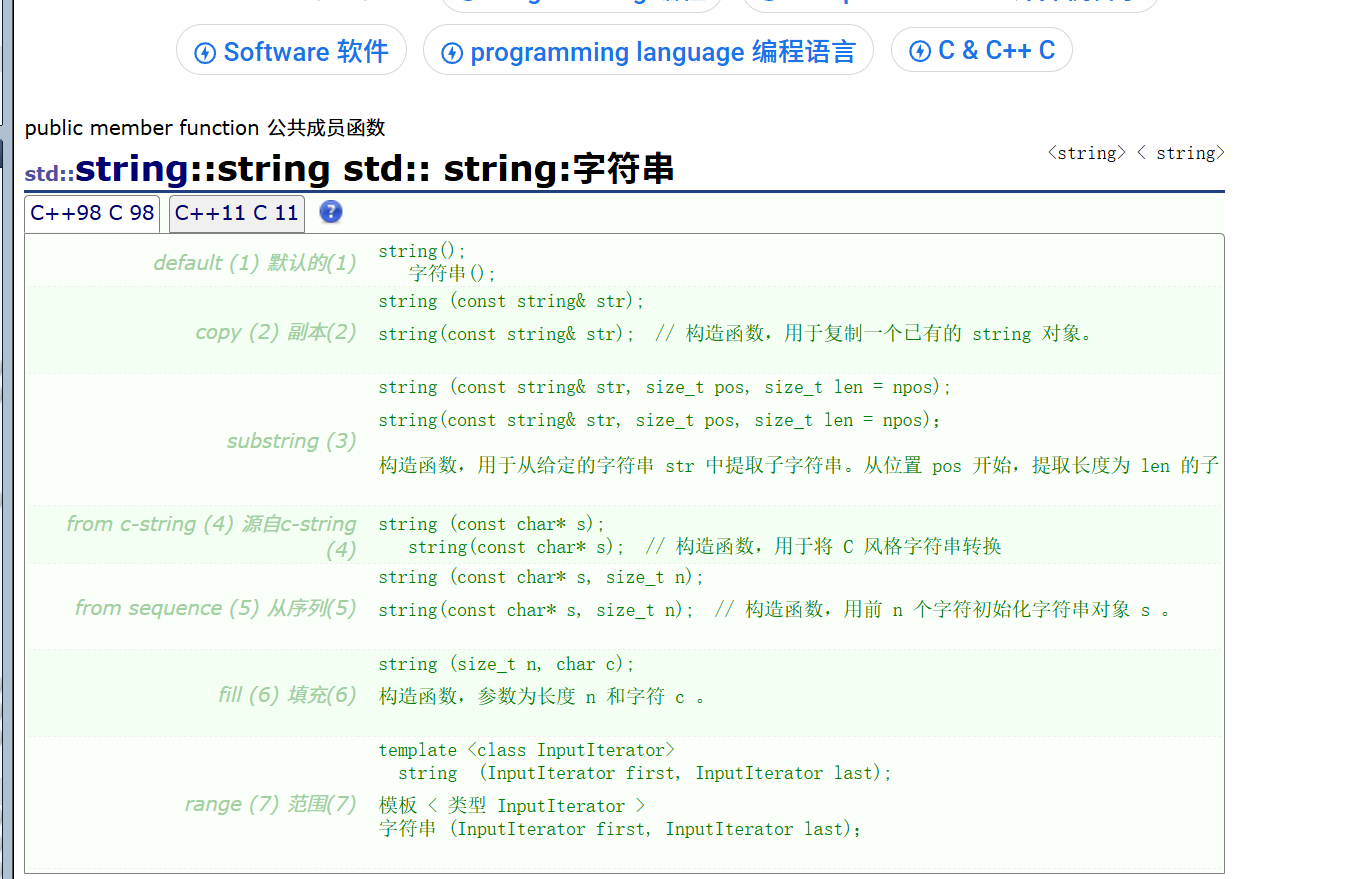Select 'public member function 公共成员函数' text
The width and height of the screenshot is (1362, 879).
(x=205, y=128)
